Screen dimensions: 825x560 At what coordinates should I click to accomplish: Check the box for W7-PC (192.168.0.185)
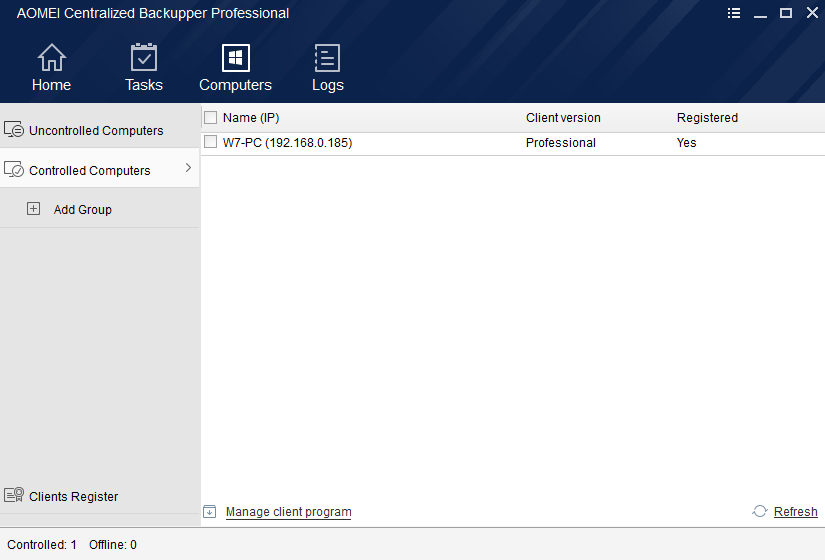[210, 142]
